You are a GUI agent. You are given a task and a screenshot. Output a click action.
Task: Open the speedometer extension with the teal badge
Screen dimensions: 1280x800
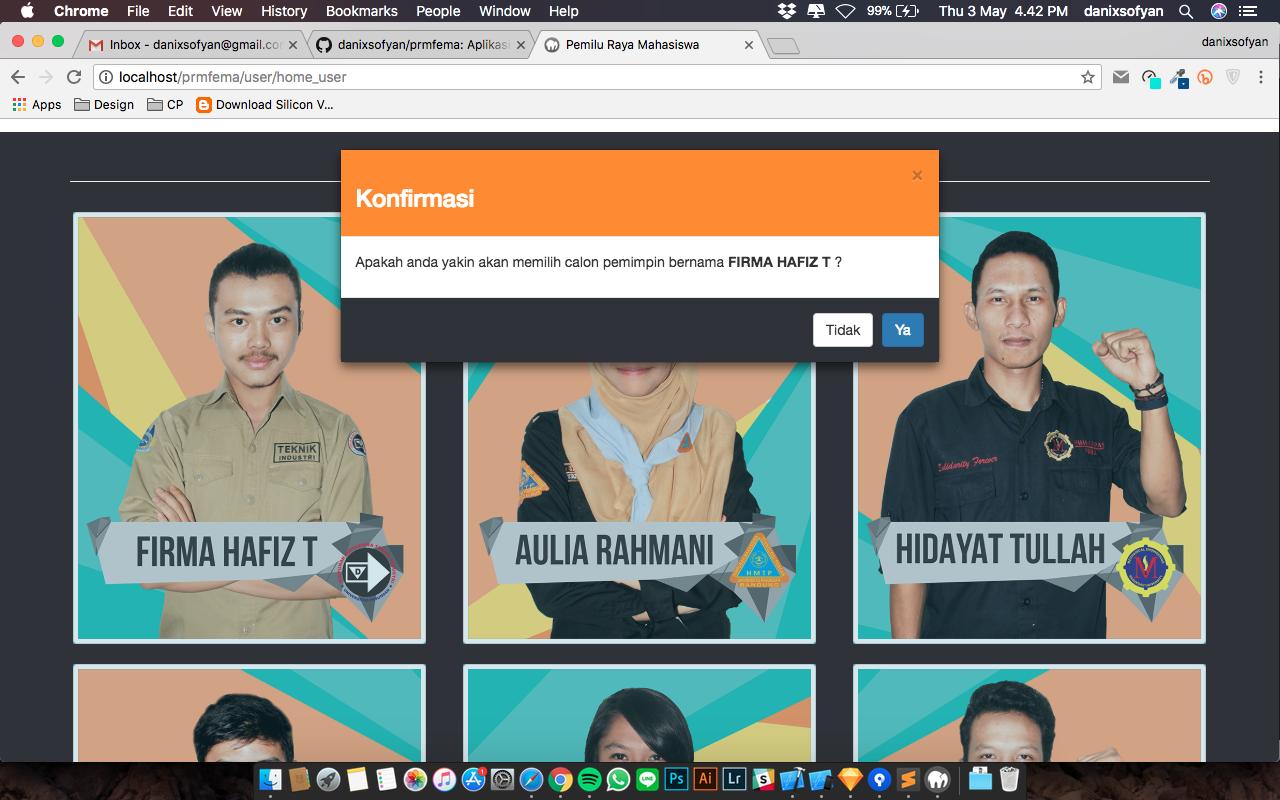point(1151,78)
